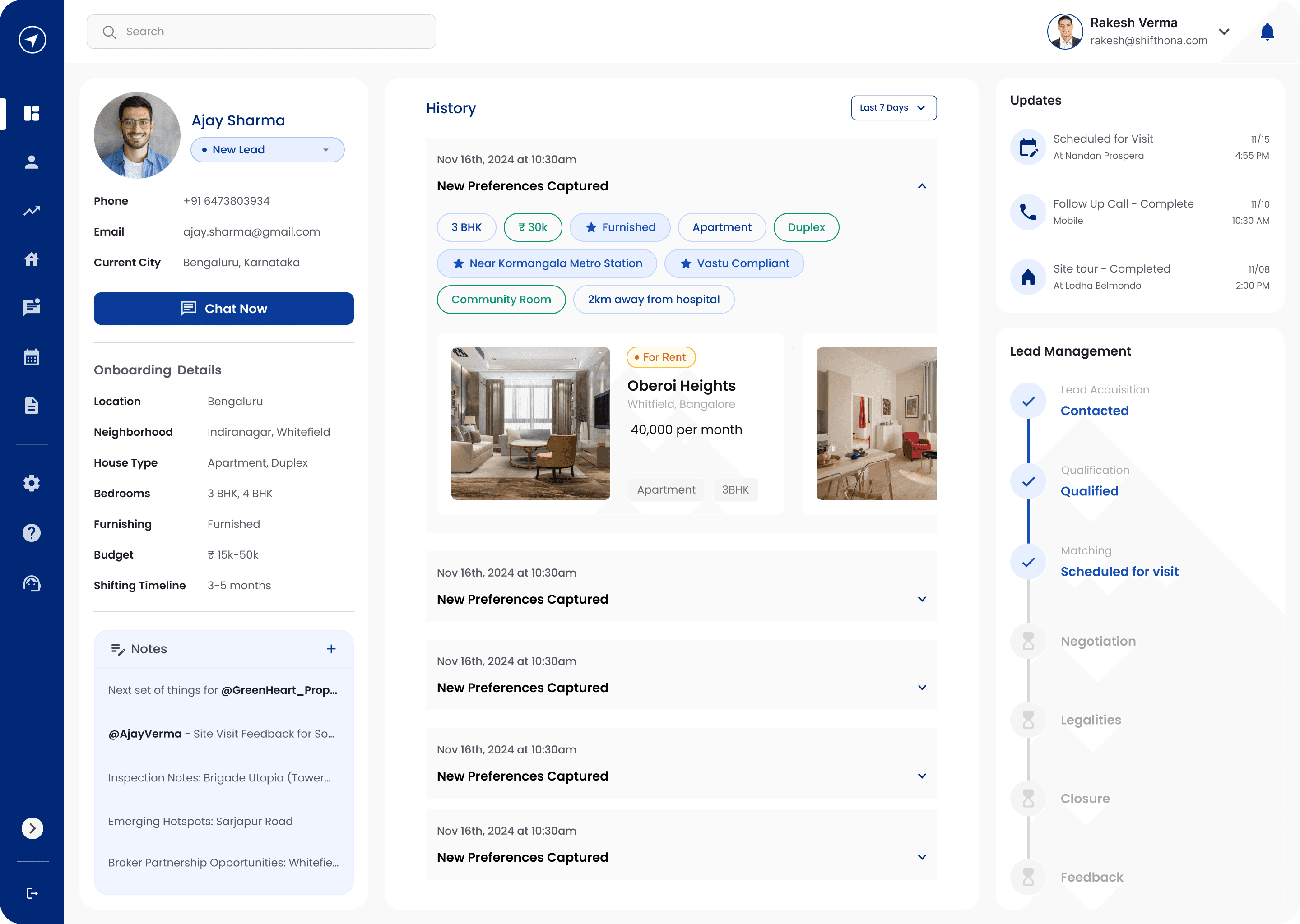Open the Emerging Hotspots: Sarjapur Road note
Image resolution: width=1300 pixels, height=924 pixels.
200,821
